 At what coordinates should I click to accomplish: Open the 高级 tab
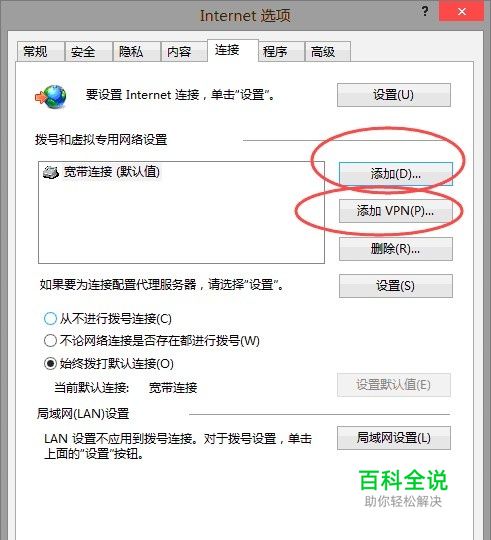pyautogui.click(x=328, y=52)
